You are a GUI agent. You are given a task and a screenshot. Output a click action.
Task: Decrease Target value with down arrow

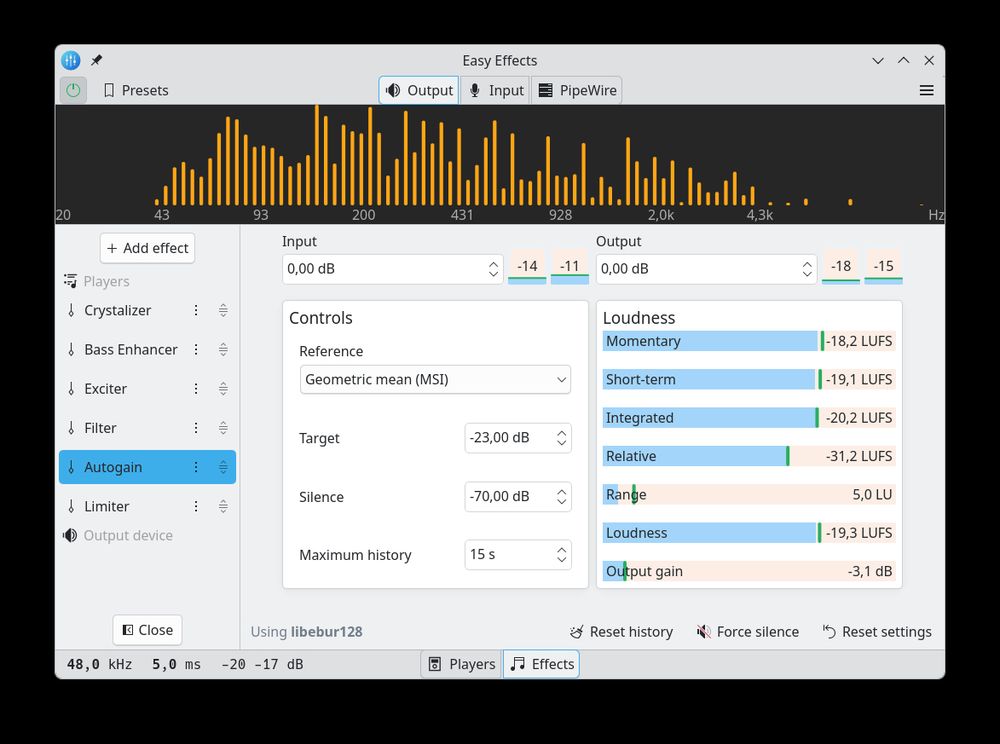tap(561, 443)
